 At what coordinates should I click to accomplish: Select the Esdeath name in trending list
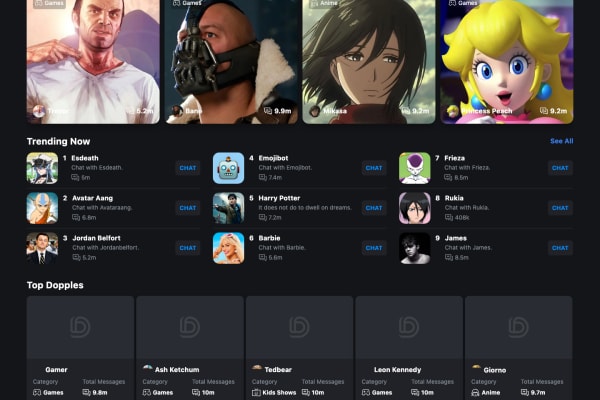pos(85,158)
